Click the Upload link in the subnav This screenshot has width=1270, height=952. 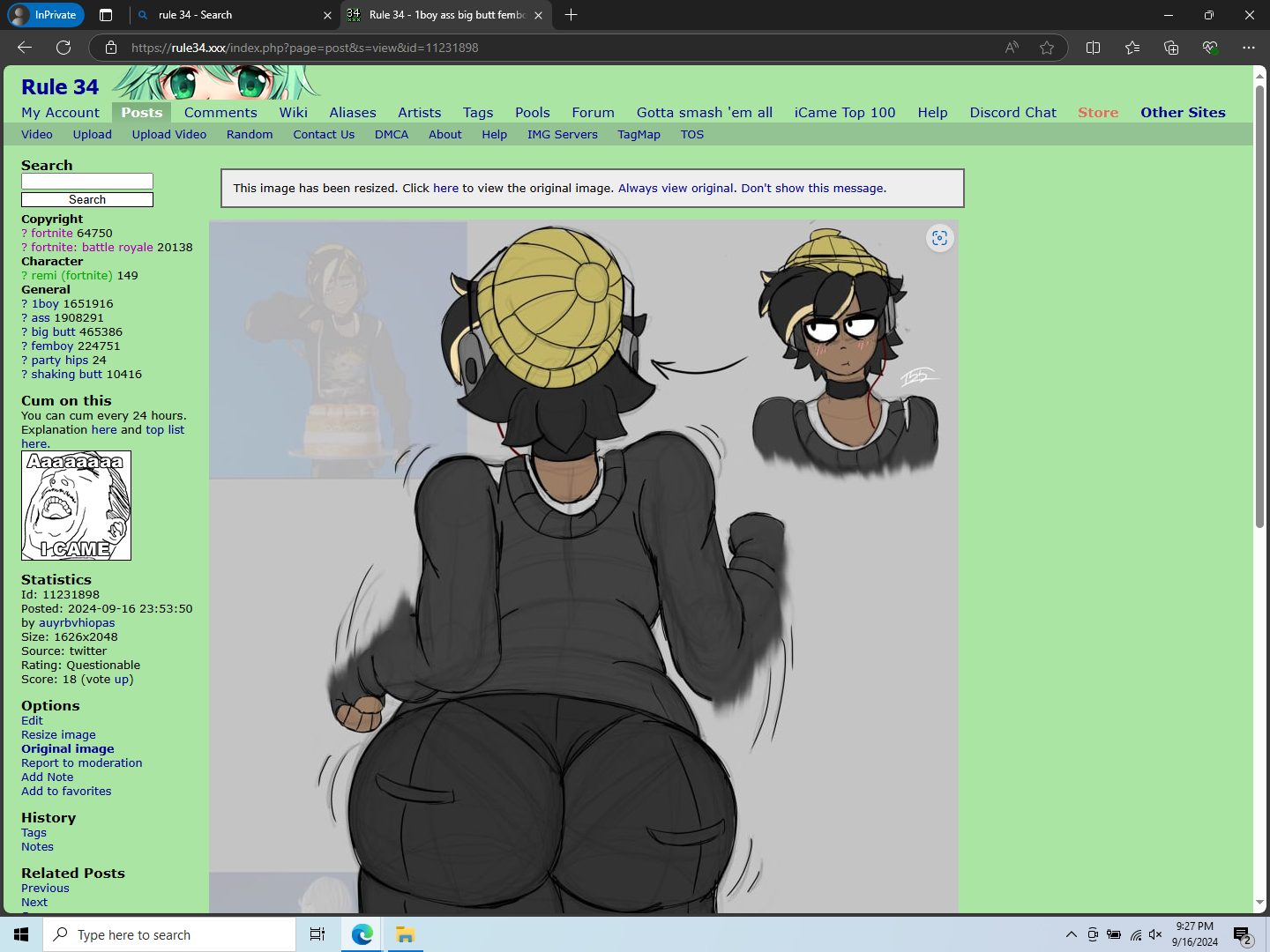click(x=93, y=135)
